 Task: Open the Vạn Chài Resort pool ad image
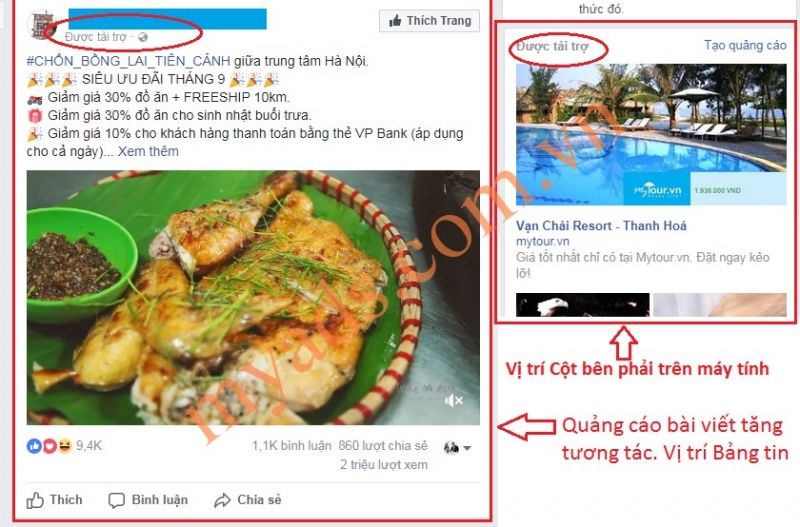651,135
